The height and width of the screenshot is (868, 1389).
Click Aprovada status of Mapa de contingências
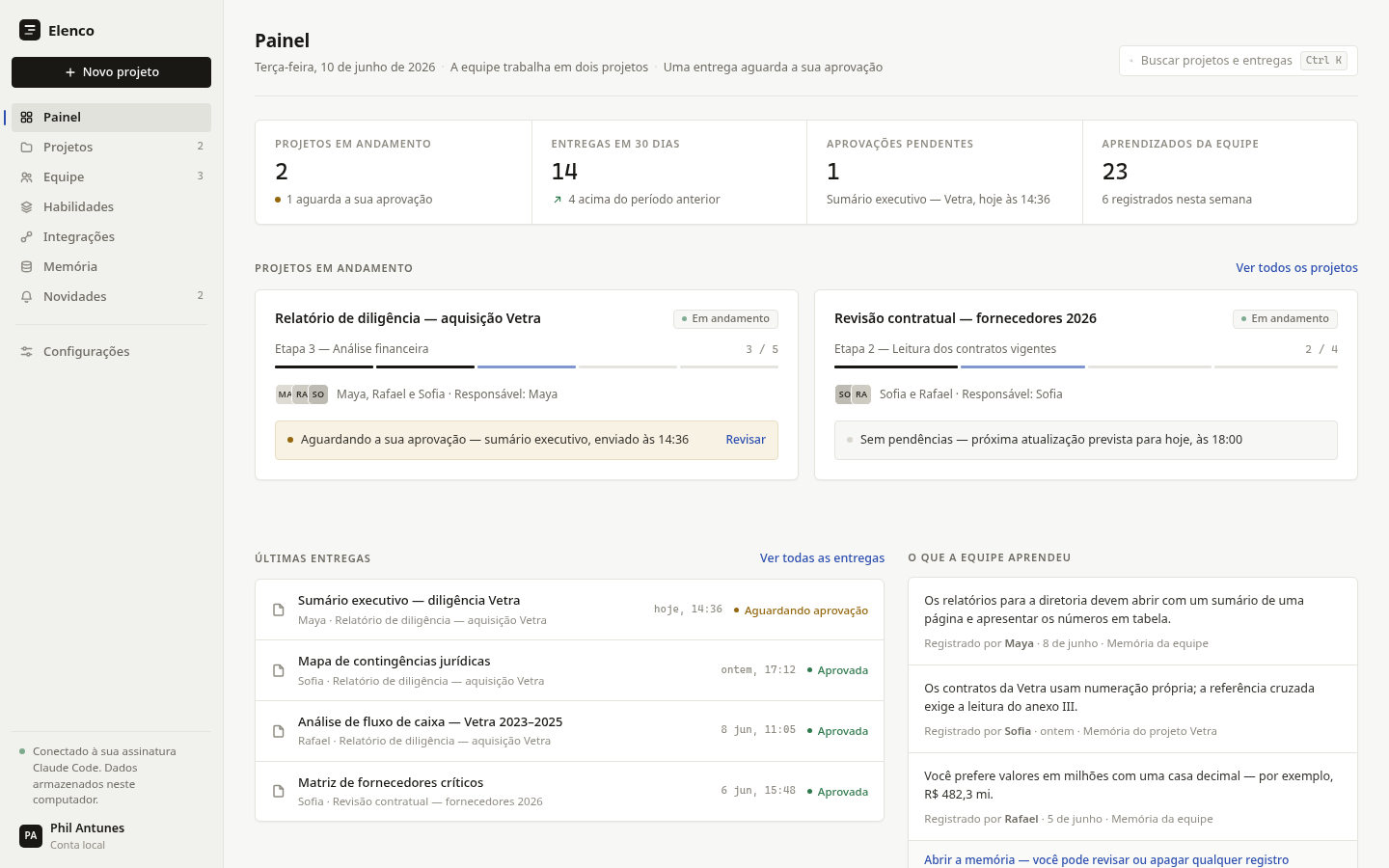[837, 670]
